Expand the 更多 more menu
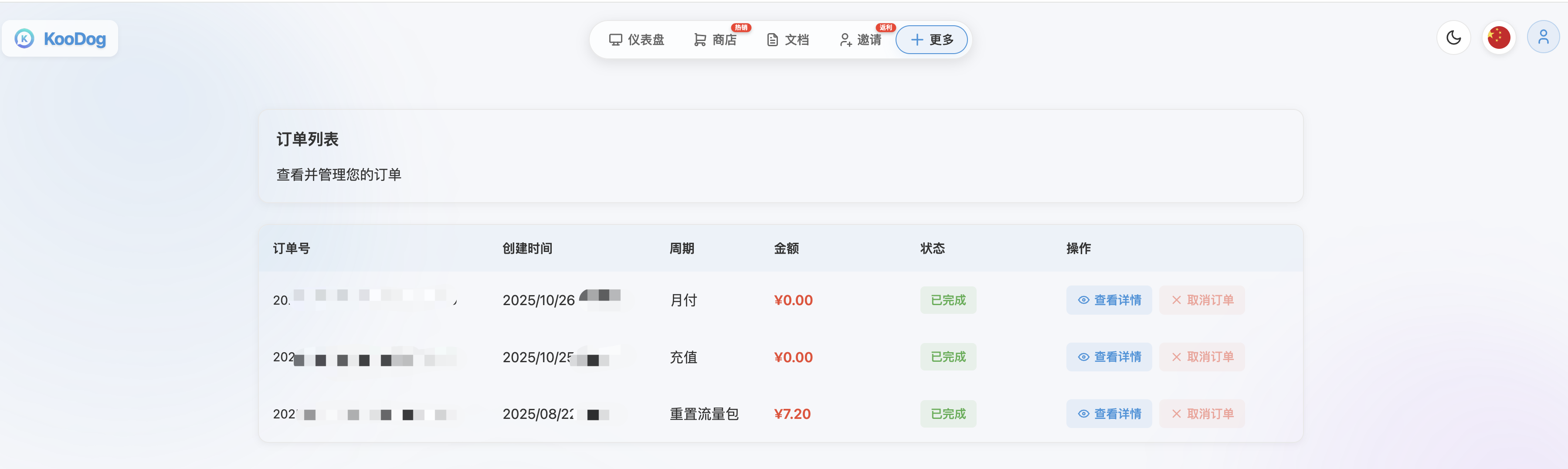 tap(932, 40)
